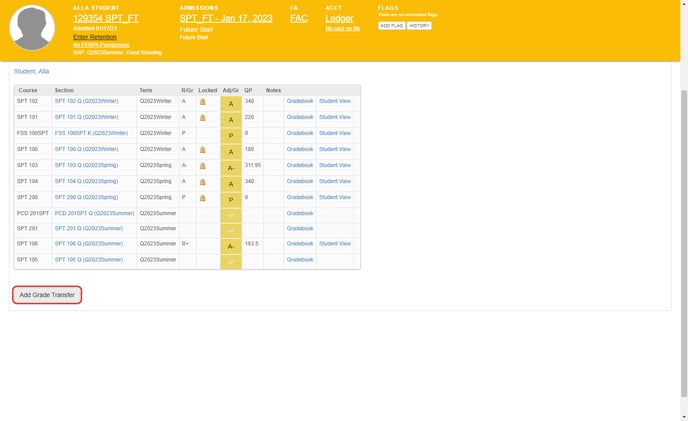
Task: Open the flag History button
Action: point(419,26)
